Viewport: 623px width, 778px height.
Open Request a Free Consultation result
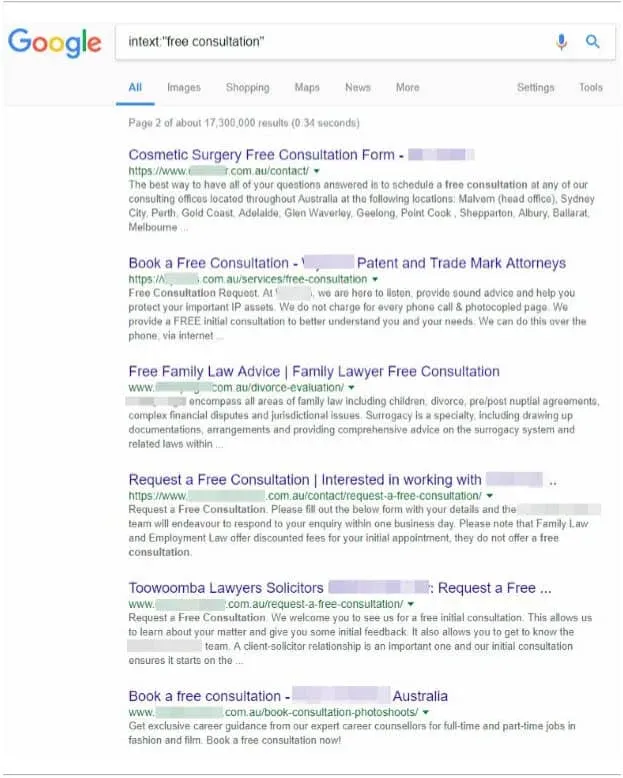click(342, 479)
